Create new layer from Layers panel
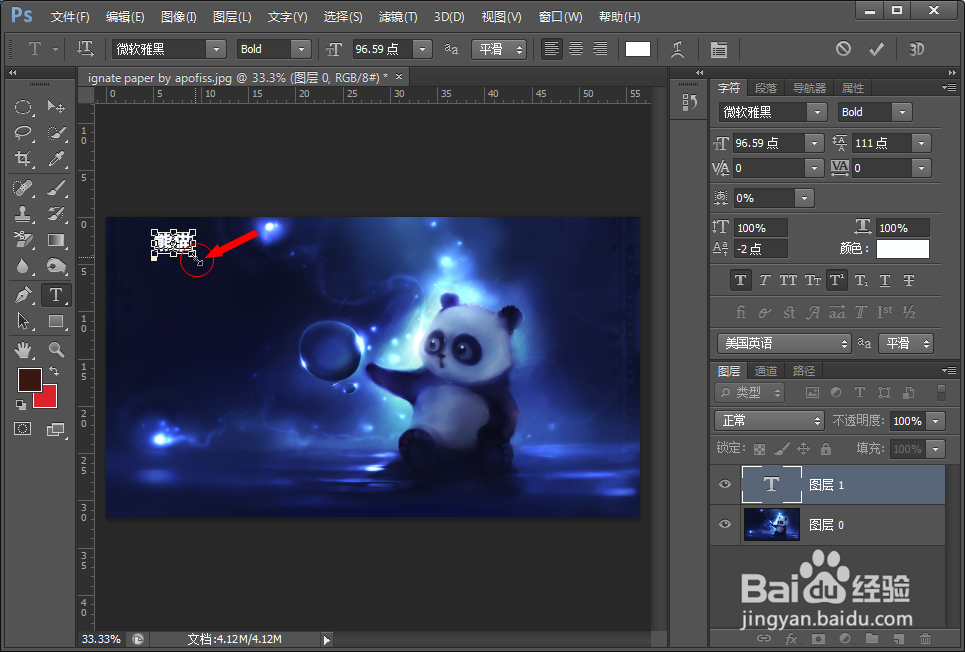 [x=899, y=638]
